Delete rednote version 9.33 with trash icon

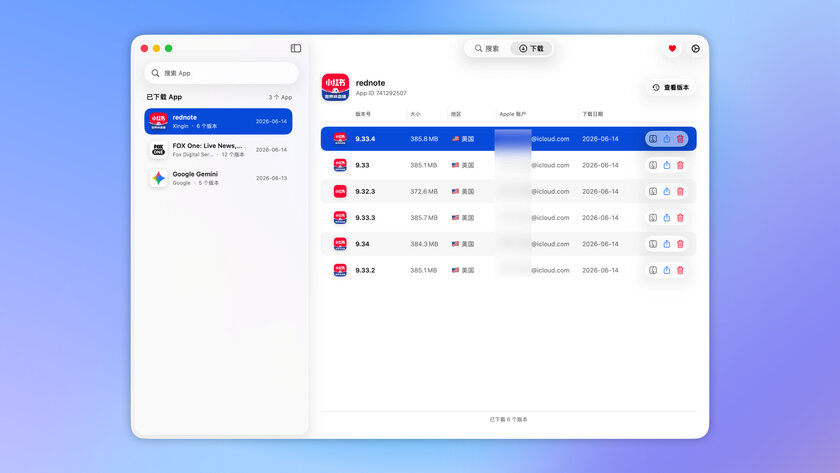click(680, 165)
